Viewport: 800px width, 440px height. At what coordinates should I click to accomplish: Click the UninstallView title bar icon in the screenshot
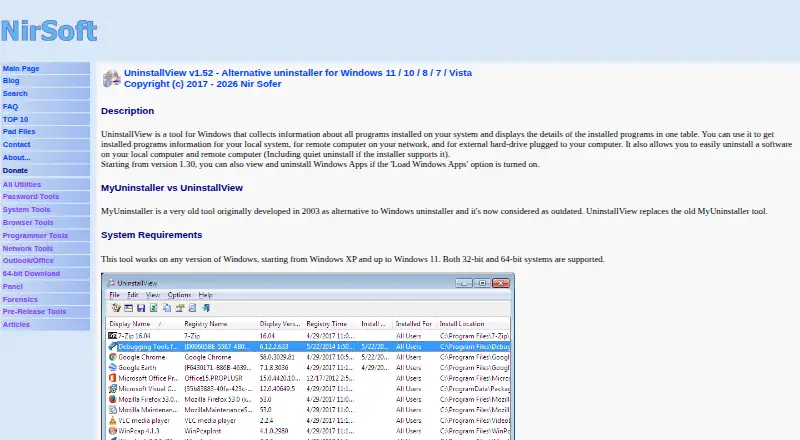click(111, 283)
